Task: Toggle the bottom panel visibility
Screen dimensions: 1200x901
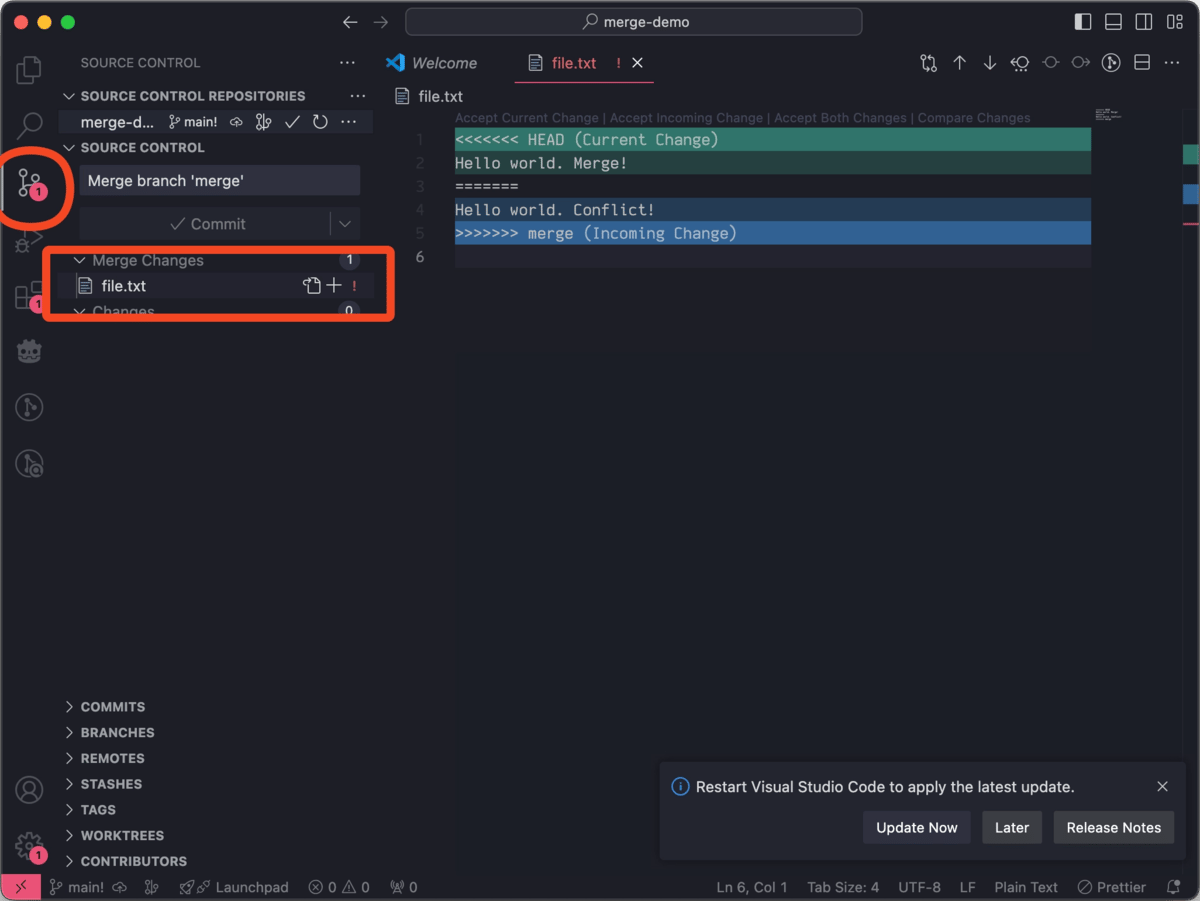Action: [1113, 22]
